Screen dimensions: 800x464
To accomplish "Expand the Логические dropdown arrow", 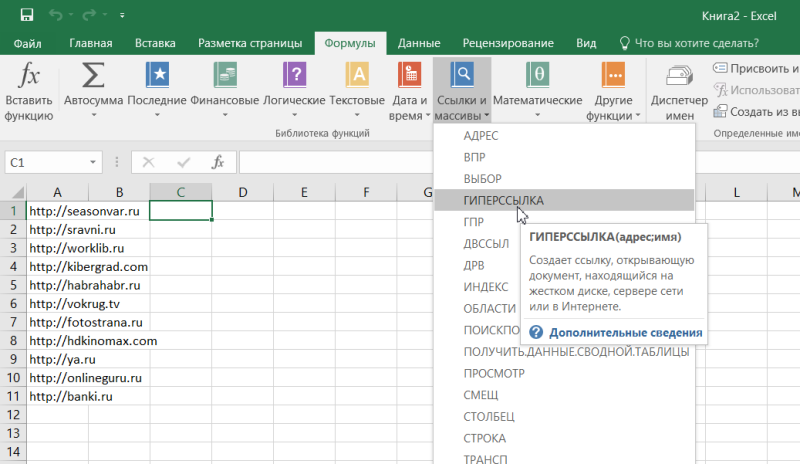I will [x=294, y=115].
